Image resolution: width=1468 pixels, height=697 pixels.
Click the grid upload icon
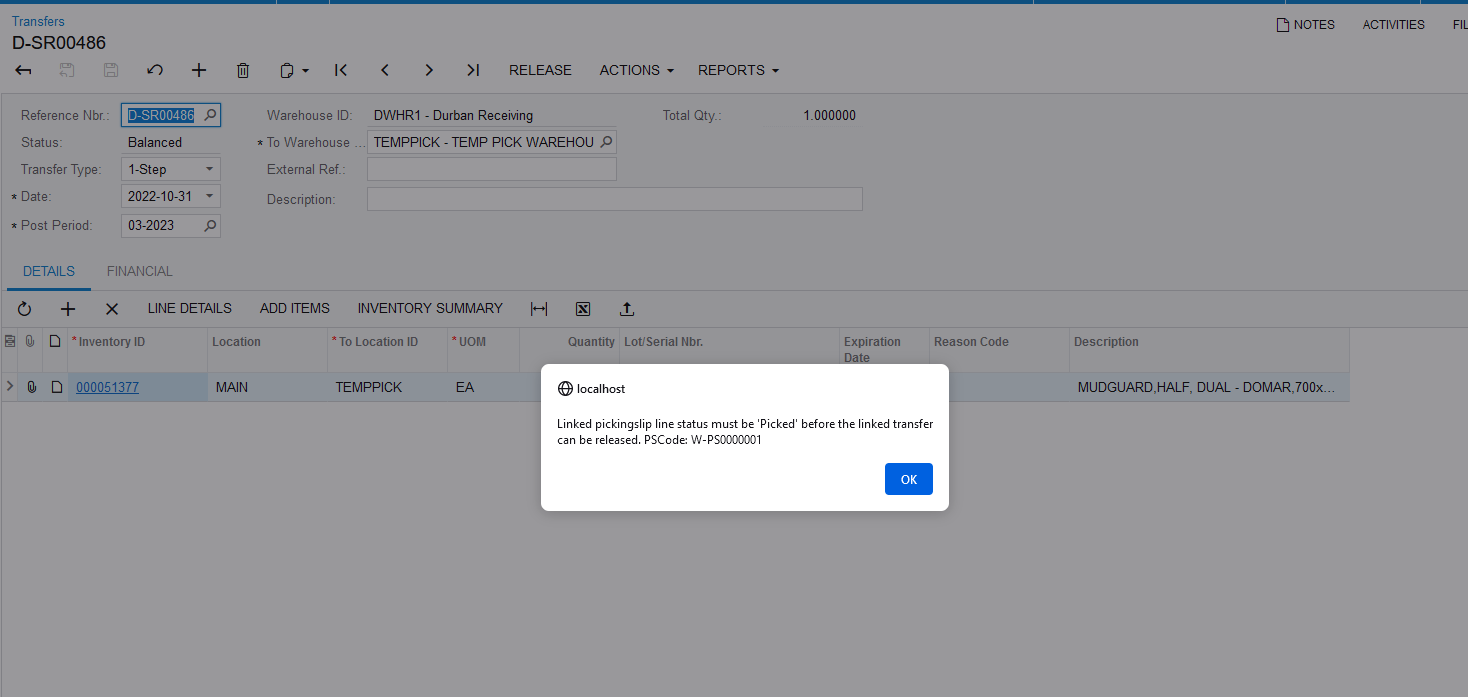[x=627, y=309]
